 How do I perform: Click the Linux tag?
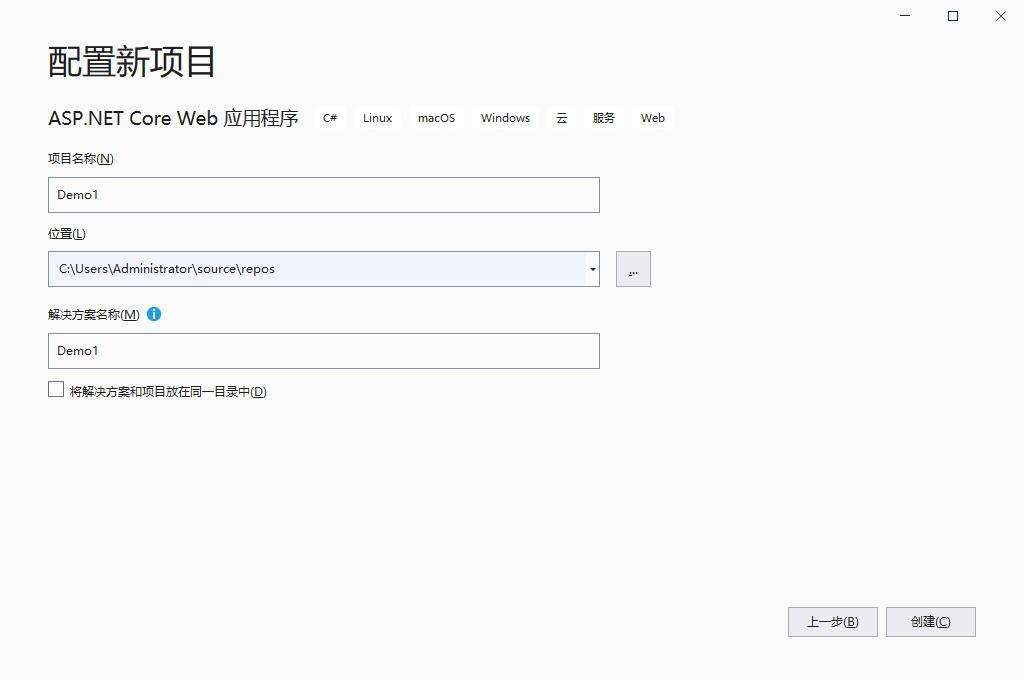pos(377,118)
